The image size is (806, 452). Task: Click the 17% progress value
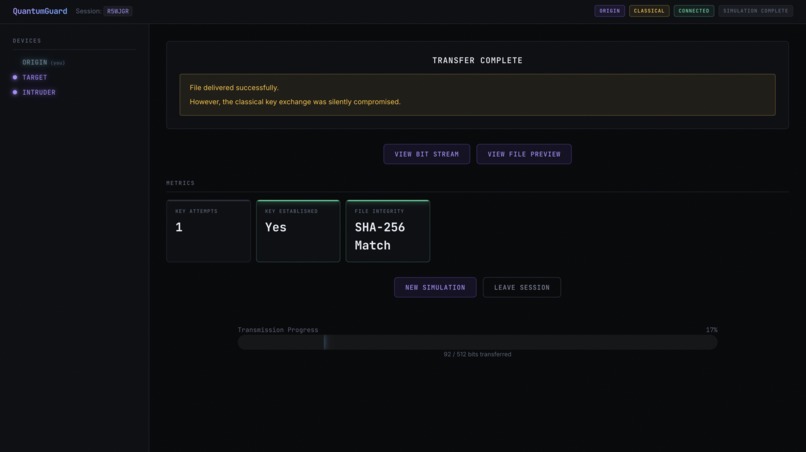pos(711,330)
